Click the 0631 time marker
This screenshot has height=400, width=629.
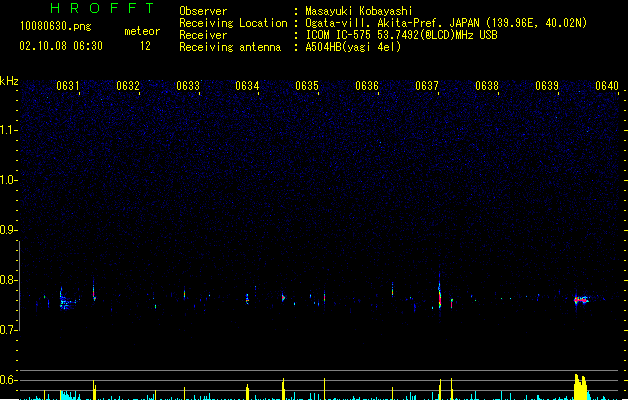click(x=67, y=86)
